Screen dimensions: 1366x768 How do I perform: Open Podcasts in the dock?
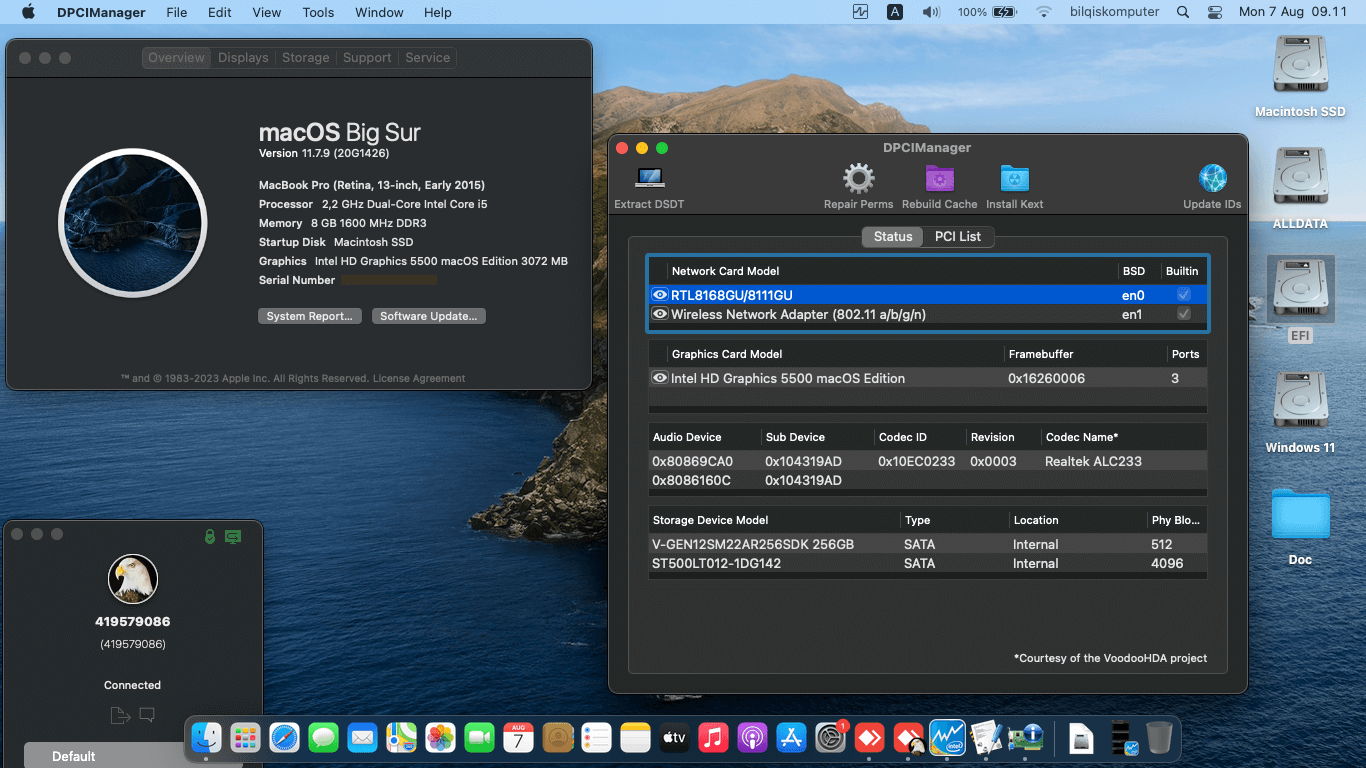(752, 738)
